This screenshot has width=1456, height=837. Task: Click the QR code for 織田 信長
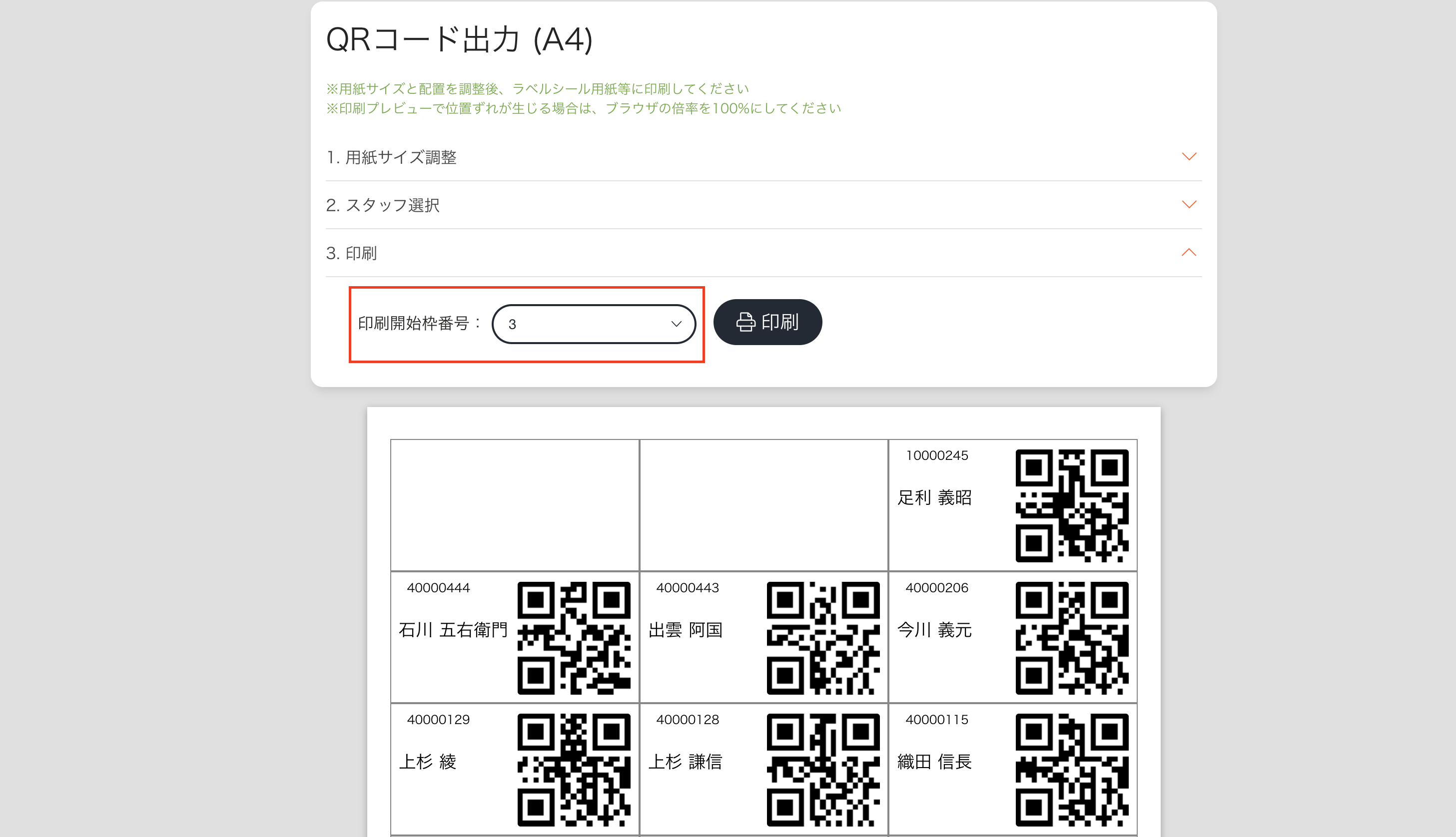(1072, 770)
